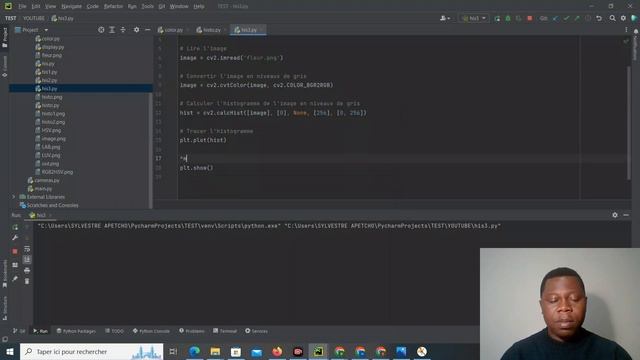The width and height of the screenshot is (640, 360).
Task: Rerun his3 in the Run panel
Action: coord(15,227)
